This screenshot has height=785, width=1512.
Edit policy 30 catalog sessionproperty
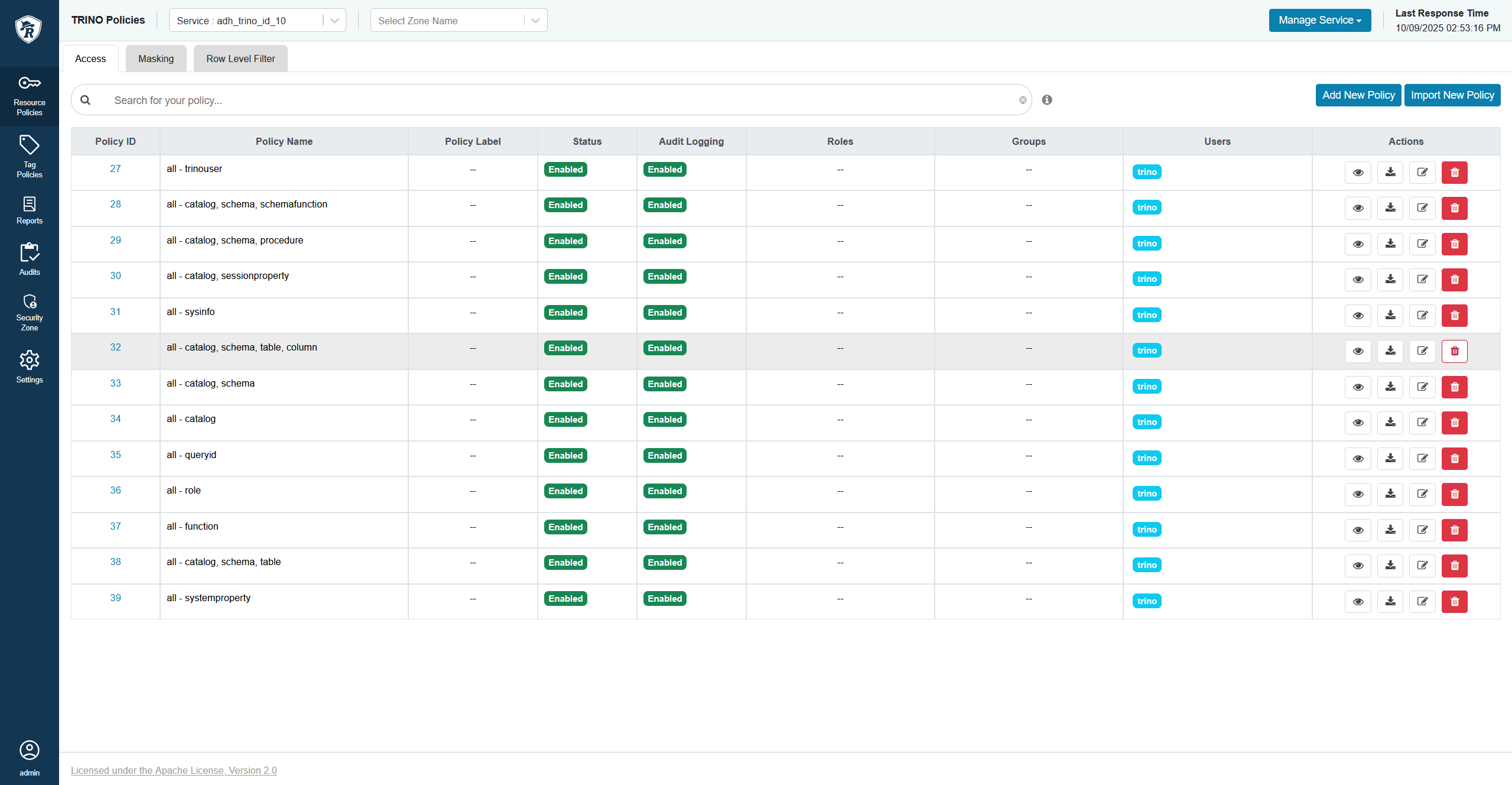click(1422, 280)
